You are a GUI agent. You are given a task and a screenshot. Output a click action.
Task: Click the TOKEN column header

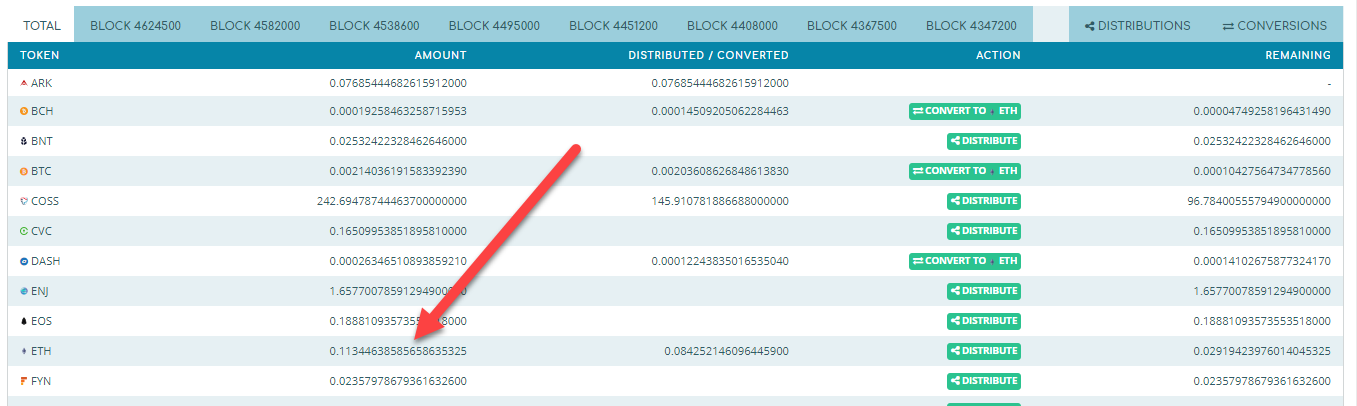click(40, 56)
